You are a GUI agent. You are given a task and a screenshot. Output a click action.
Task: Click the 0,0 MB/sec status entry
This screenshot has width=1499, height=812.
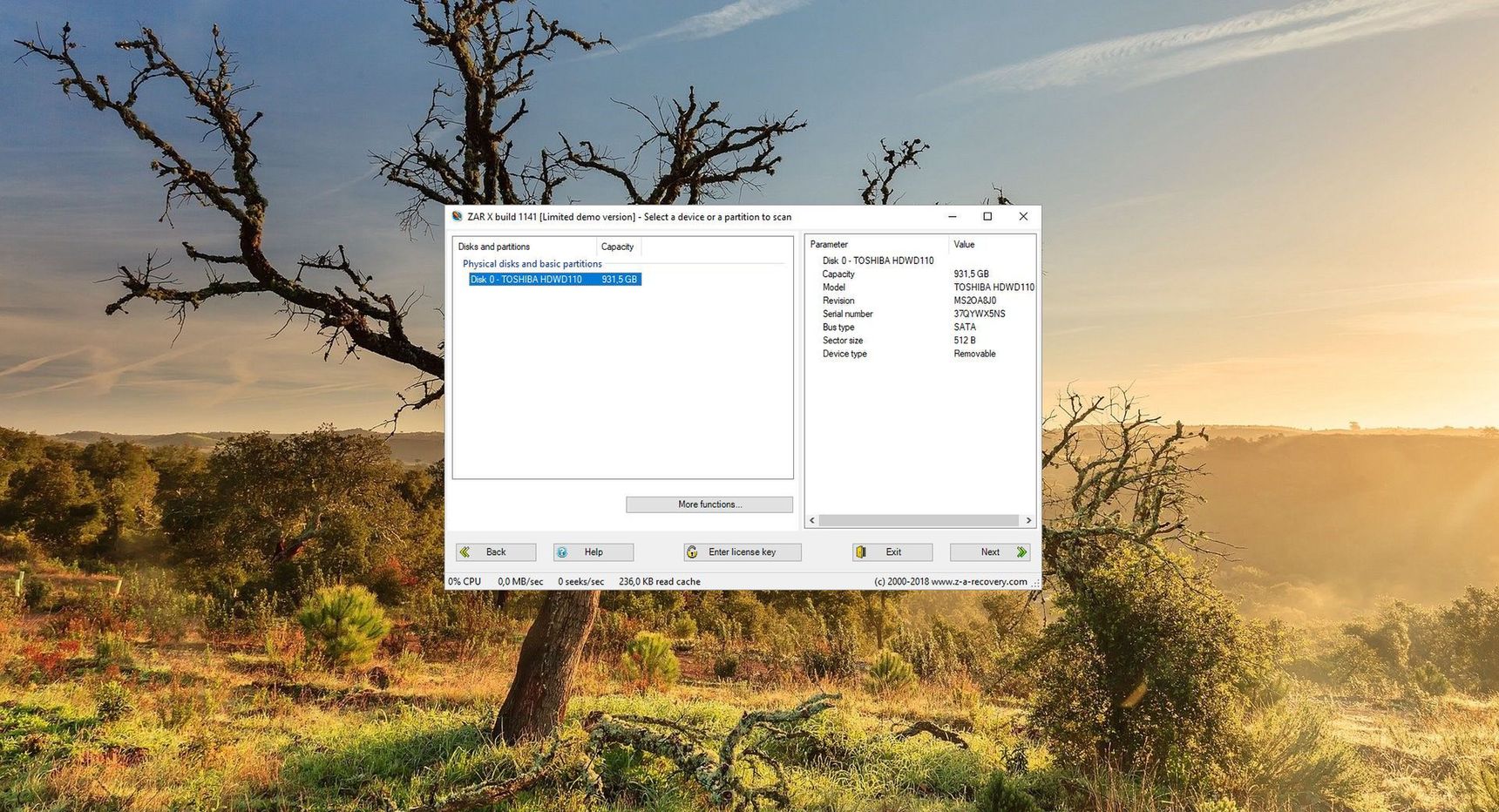coord(520,581)
